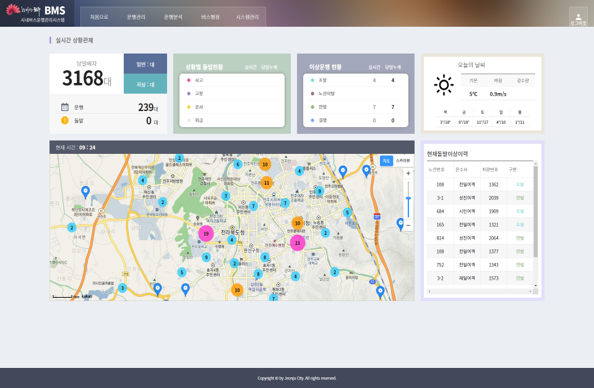Switch map to the blue 지도 view

click(x=386, y=161)
